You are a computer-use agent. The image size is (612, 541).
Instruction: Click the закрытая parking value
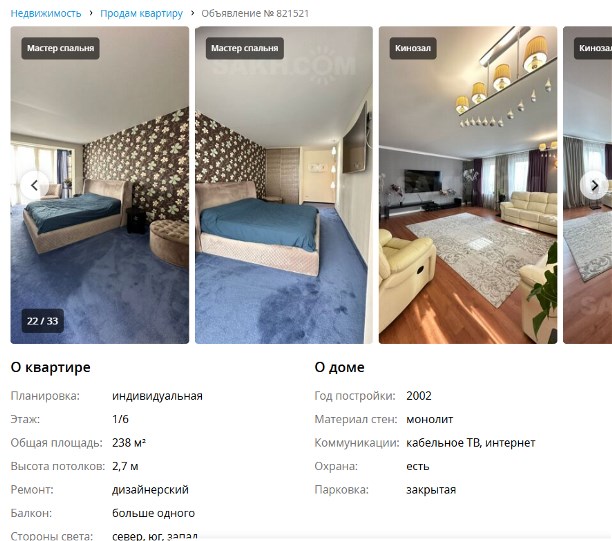pyautogui.click(x=431, y=489)
